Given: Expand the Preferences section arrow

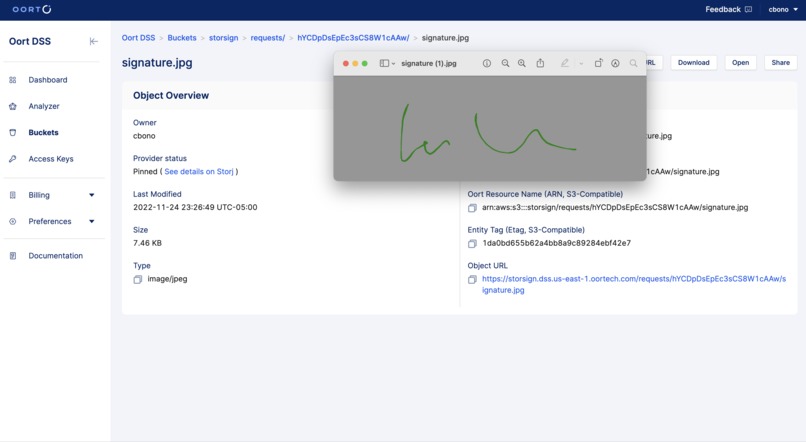Looking at the screenshot, I should tap(91, 221).
